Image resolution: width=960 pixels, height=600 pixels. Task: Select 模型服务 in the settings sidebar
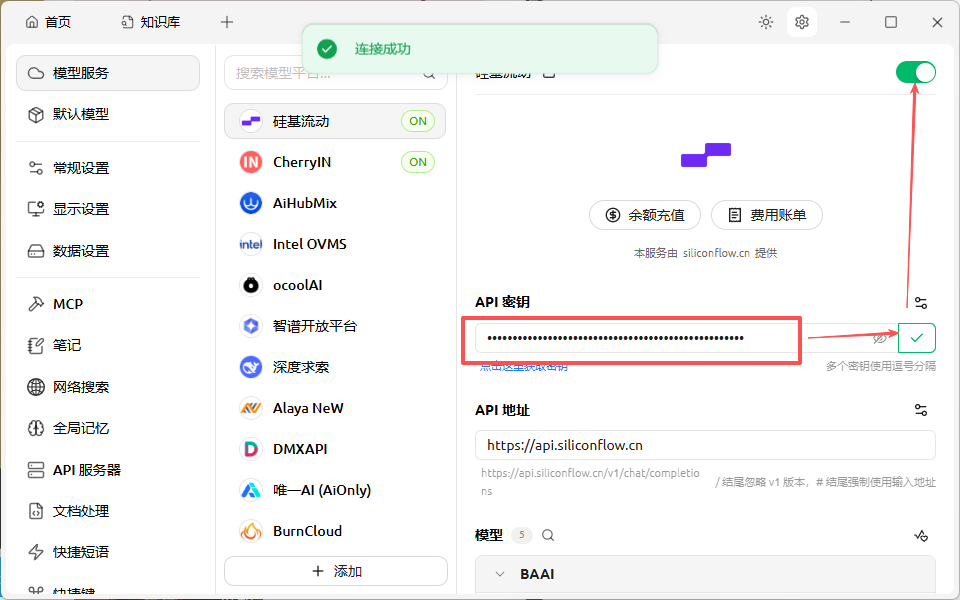coord(108,73)
